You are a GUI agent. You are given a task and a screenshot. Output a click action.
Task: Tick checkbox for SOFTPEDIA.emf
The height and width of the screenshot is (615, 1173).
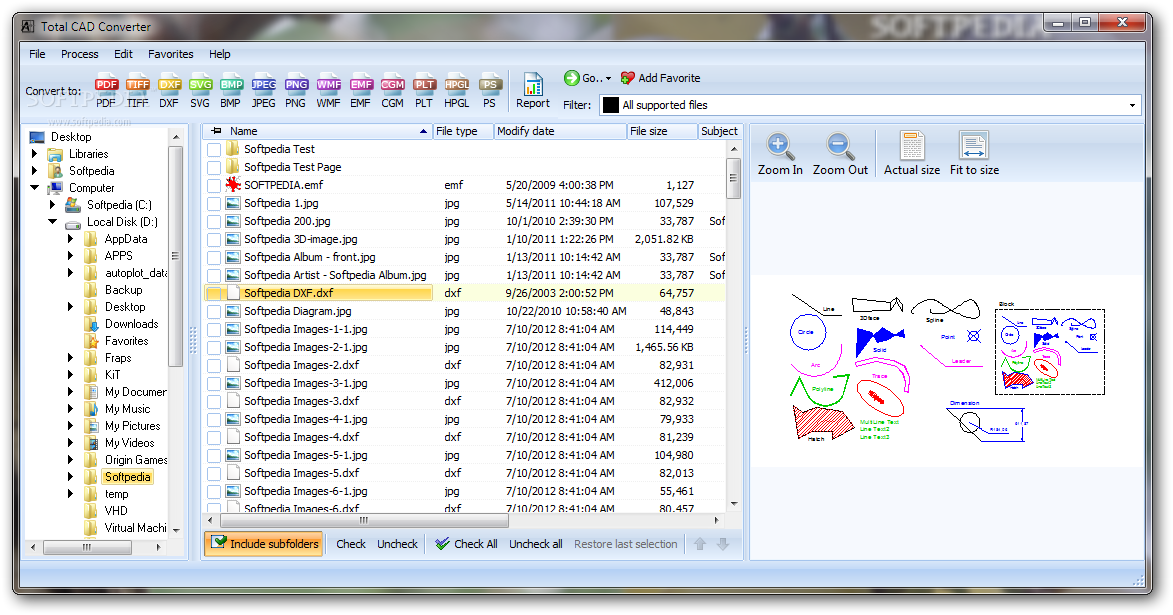[x=214, y=186]
